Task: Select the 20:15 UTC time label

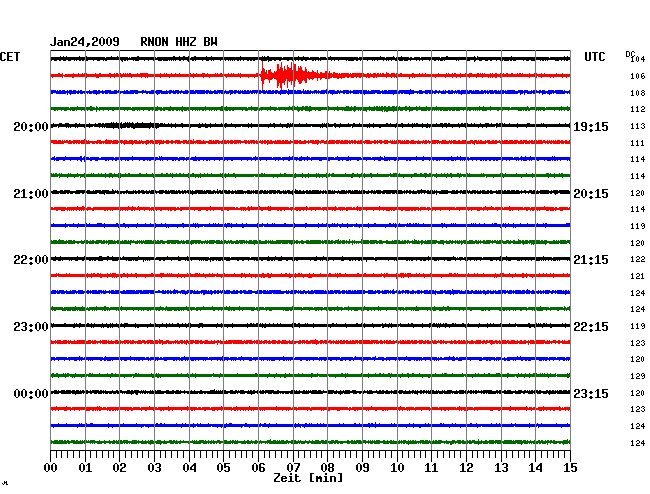Action: coord(591,194)
